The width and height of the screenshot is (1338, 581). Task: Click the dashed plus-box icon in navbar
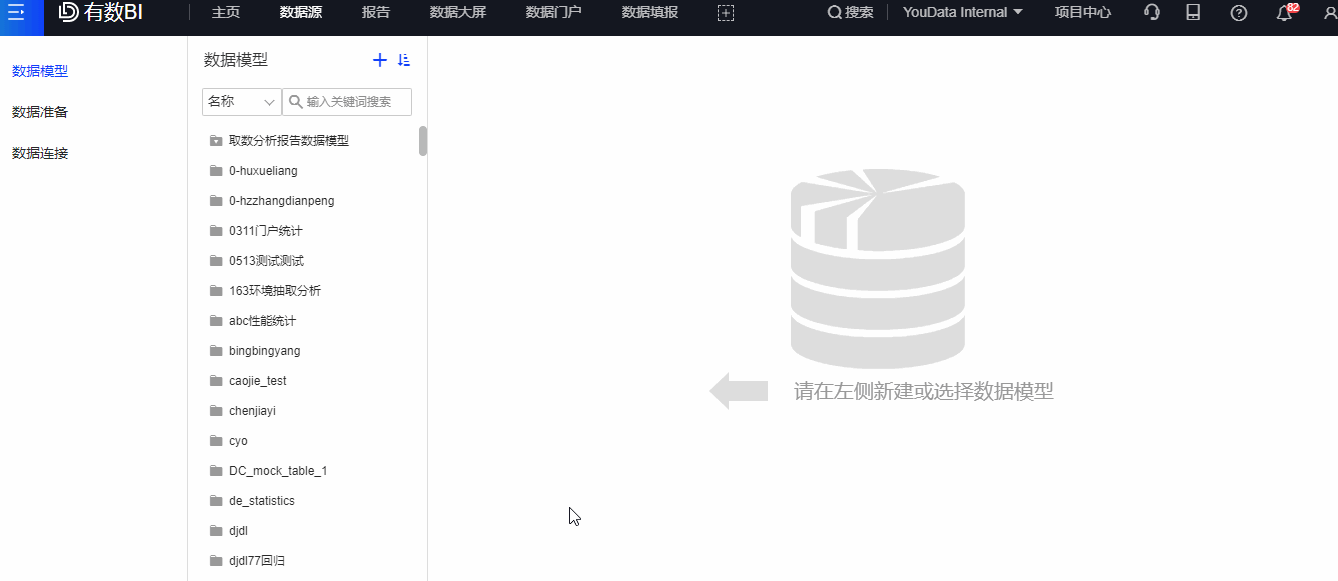[726, 13]
